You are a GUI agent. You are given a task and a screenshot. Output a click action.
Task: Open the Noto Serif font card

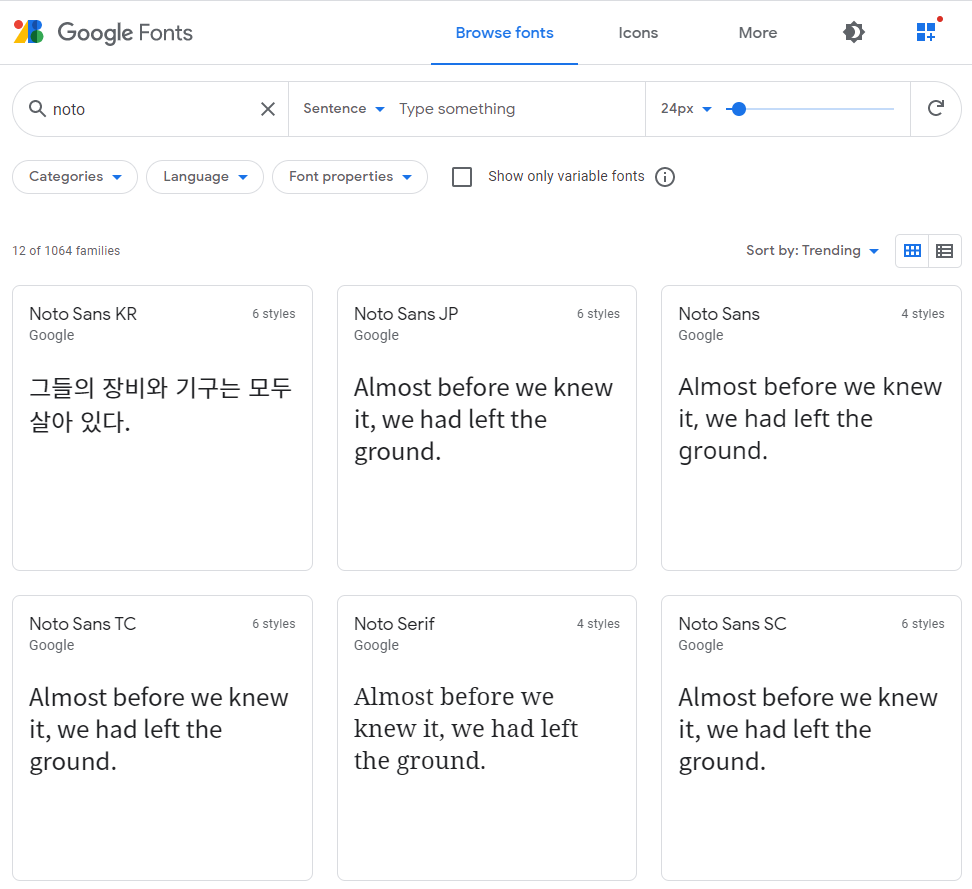click(487, 738)
